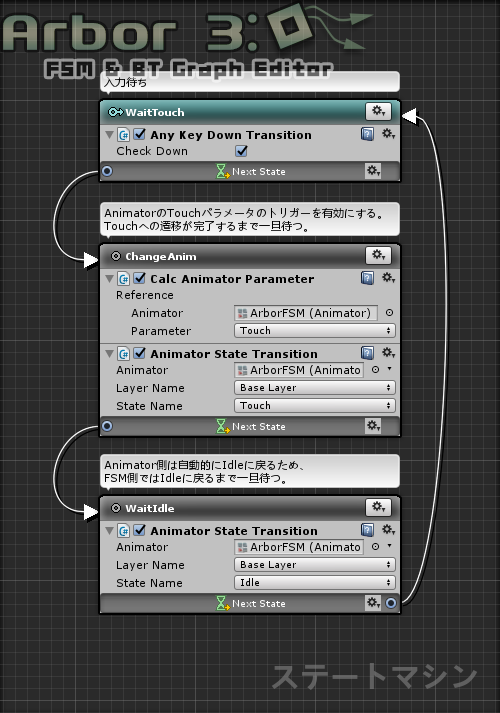500x713 pixels.
Task: Disable Any Key Down Transition behaviour checkbox
Action: click(x=140, y=134)
